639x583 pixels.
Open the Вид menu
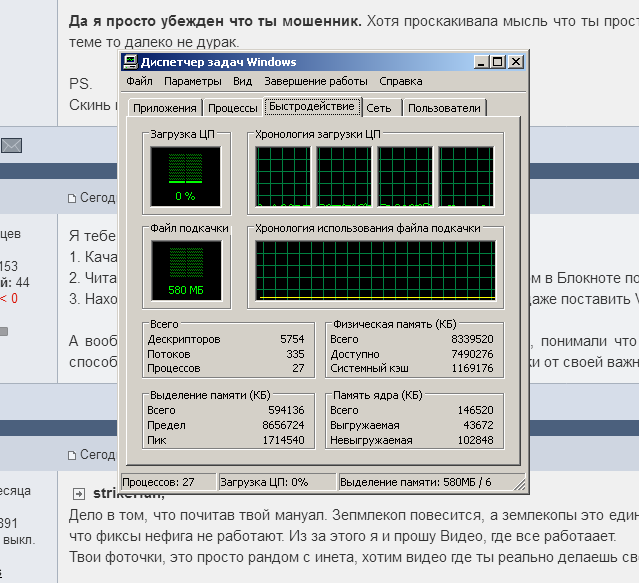click(242, 81)
